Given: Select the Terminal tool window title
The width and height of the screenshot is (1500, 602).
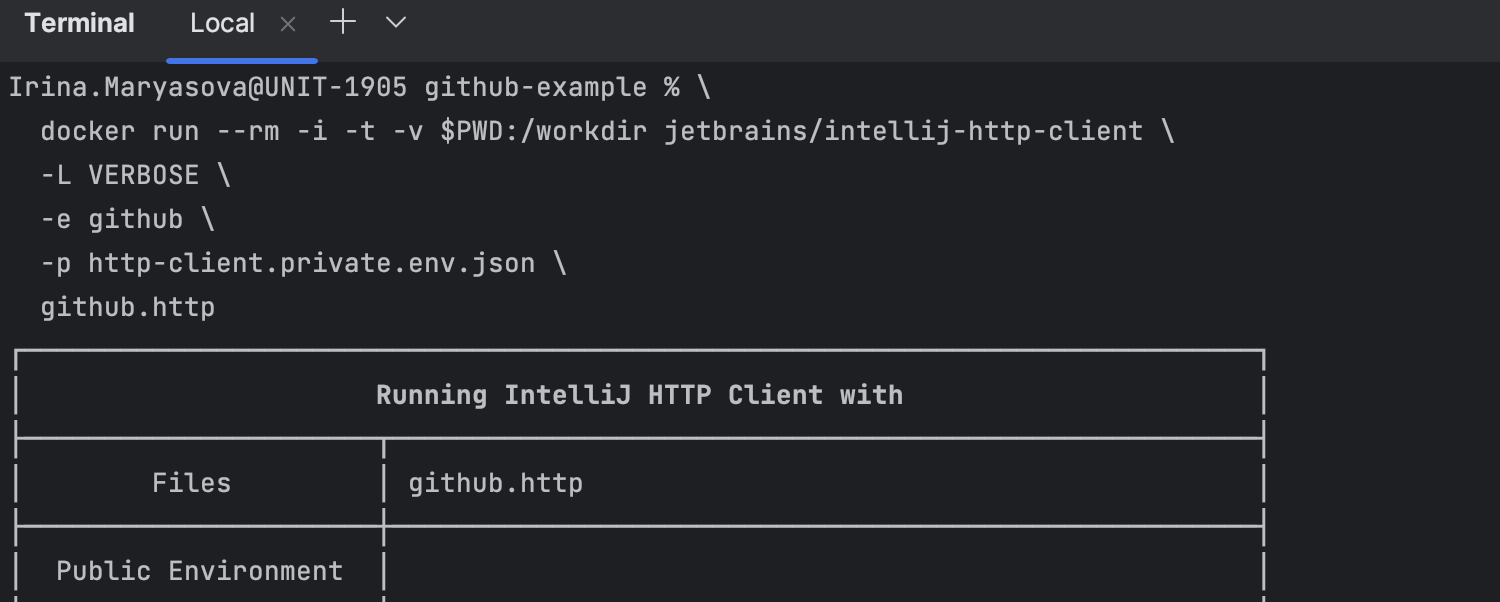Looking at the screenshot, I should [x=80, y=24].
